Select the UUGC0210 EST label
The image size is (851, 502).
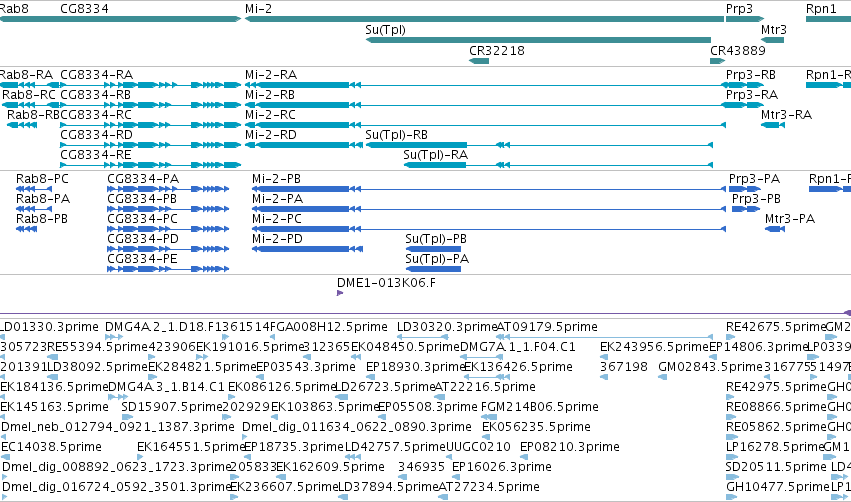tap(478, 447)
